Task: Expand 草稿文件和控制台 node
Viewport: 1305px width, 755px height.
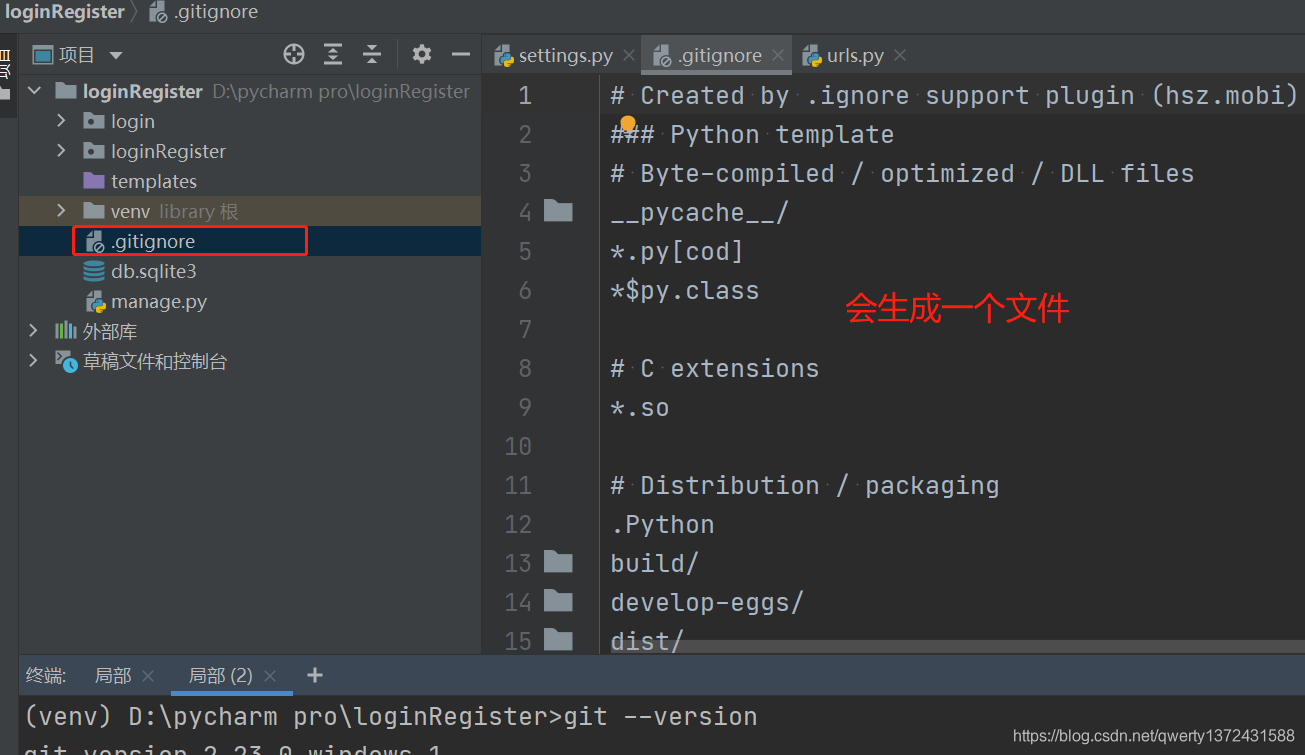Action: [33, 361]
